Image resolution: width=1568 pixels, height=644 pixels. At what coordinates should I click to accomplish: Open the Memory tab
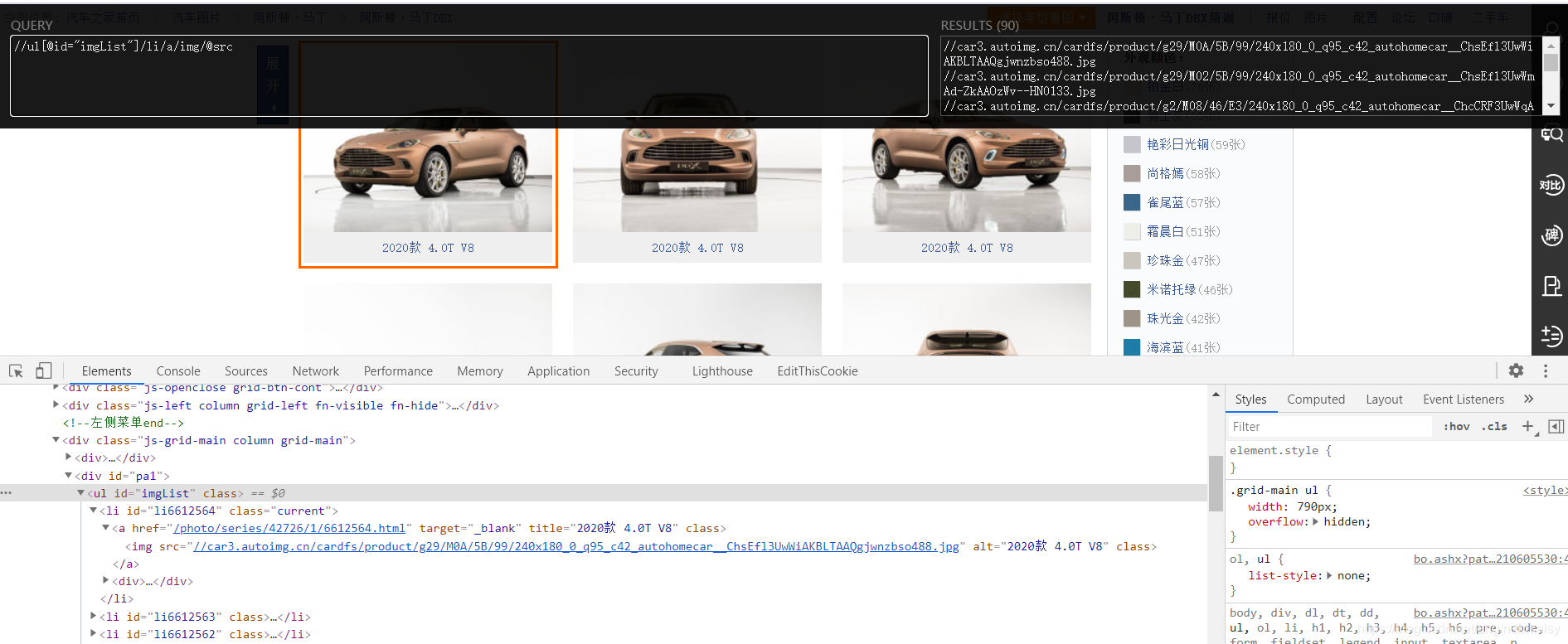480,370
